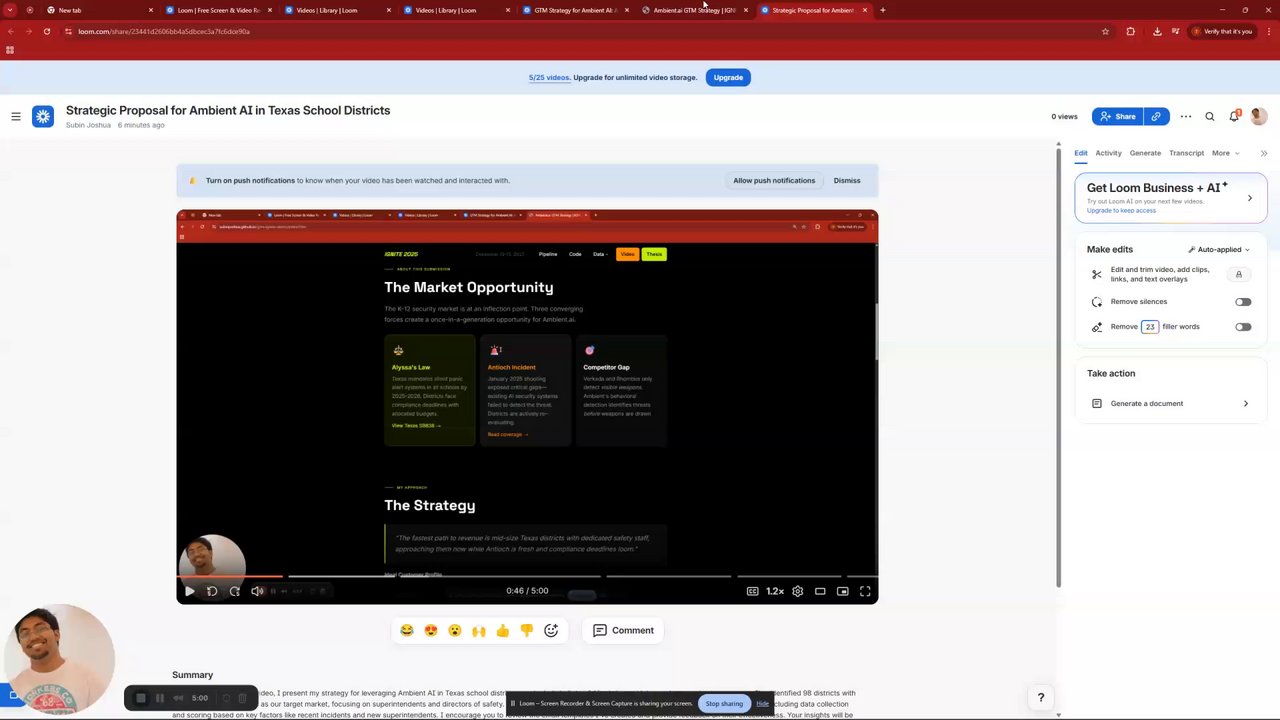Allow push notifications
This screenshot has width=1280, height=720.
[774, 181]
